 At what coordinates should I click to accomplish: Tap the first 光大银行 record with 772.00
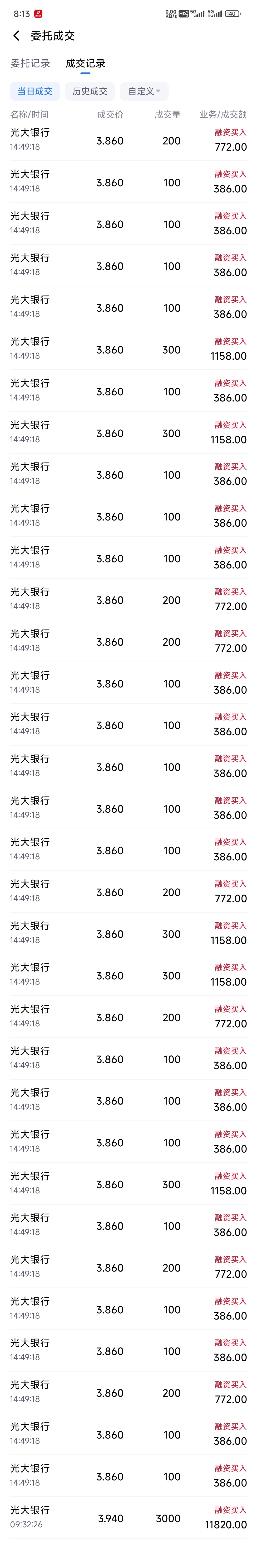tap(128, 140)
